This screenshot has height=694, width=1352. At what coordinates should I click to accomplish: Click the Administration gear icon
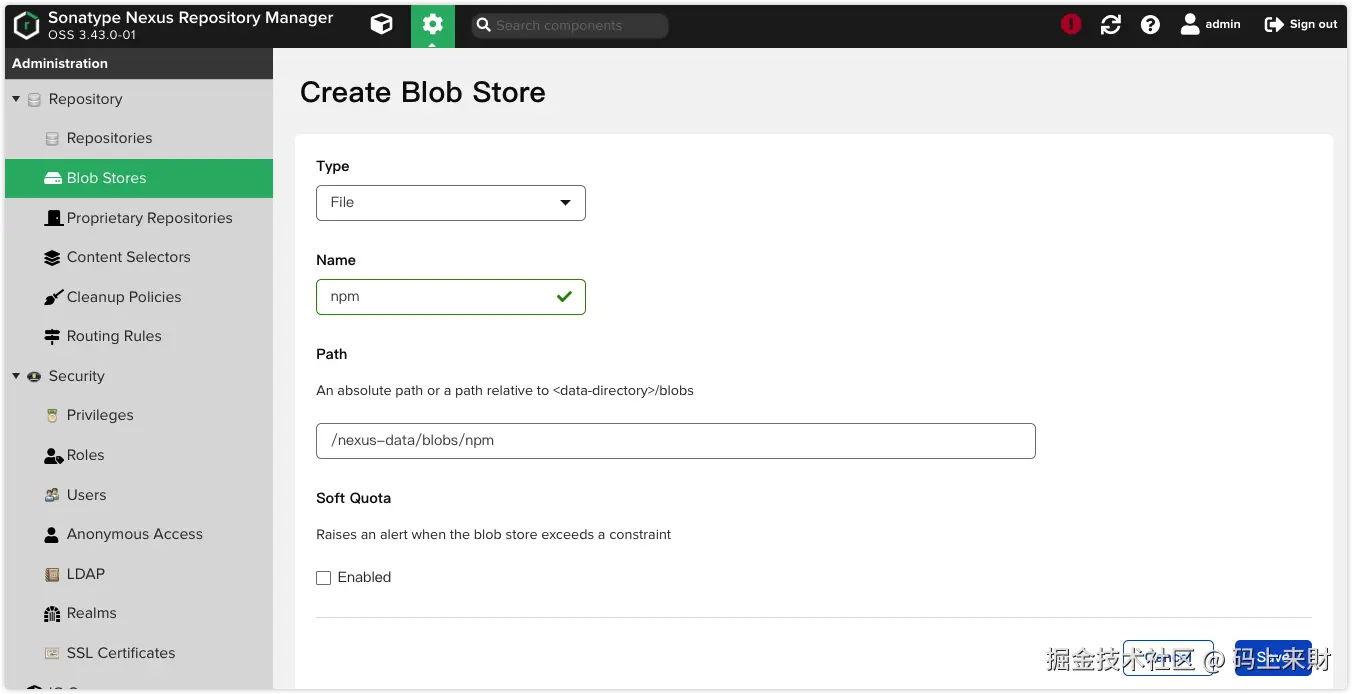tap(432, 25)
